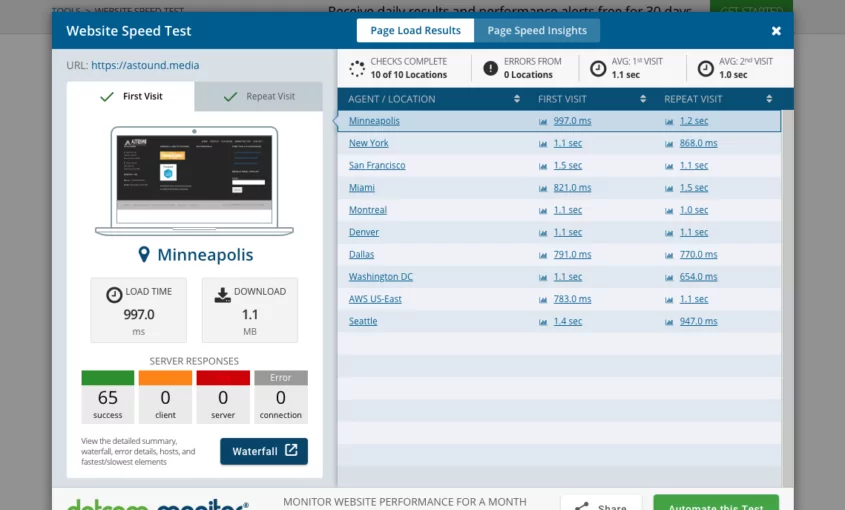The image size is (845, 510).
Task: Open chart icon for Washington DC first visit
Action: [543, 278]
